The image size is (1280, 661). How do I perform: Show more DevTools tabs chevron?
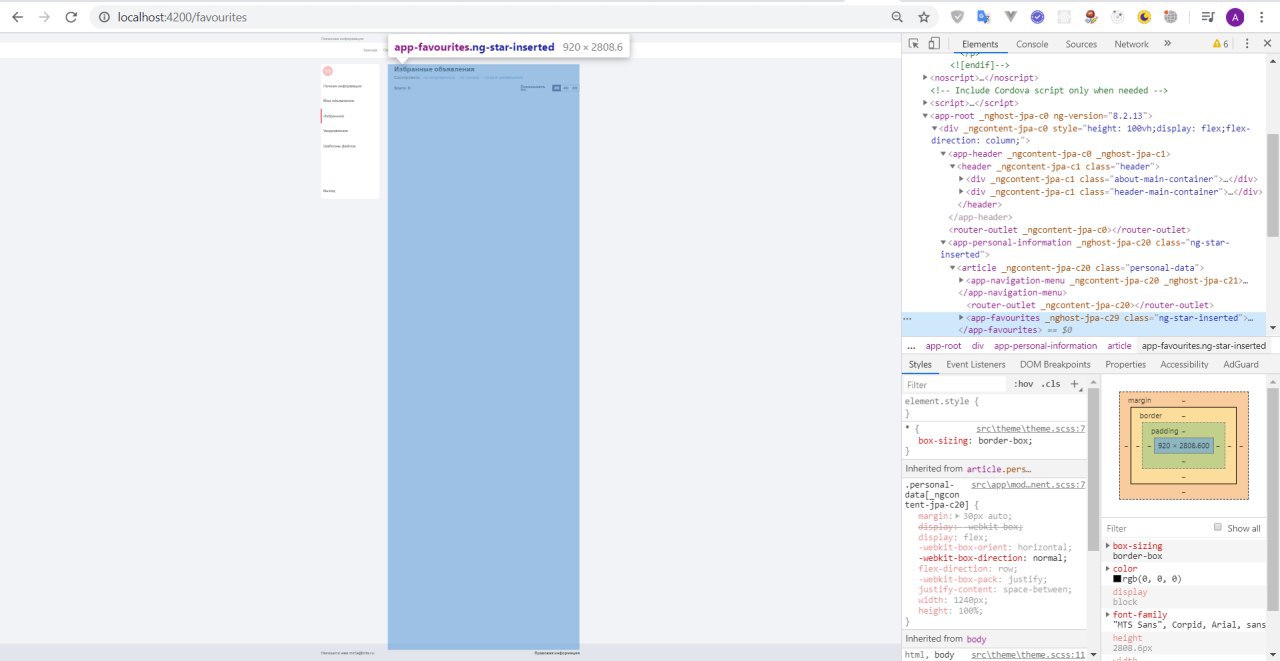tap(1167, 44)
